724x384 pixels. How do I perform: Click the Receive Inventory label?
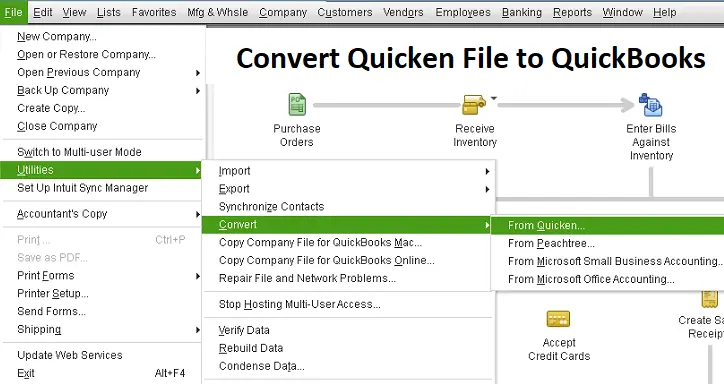coord(475,135)
